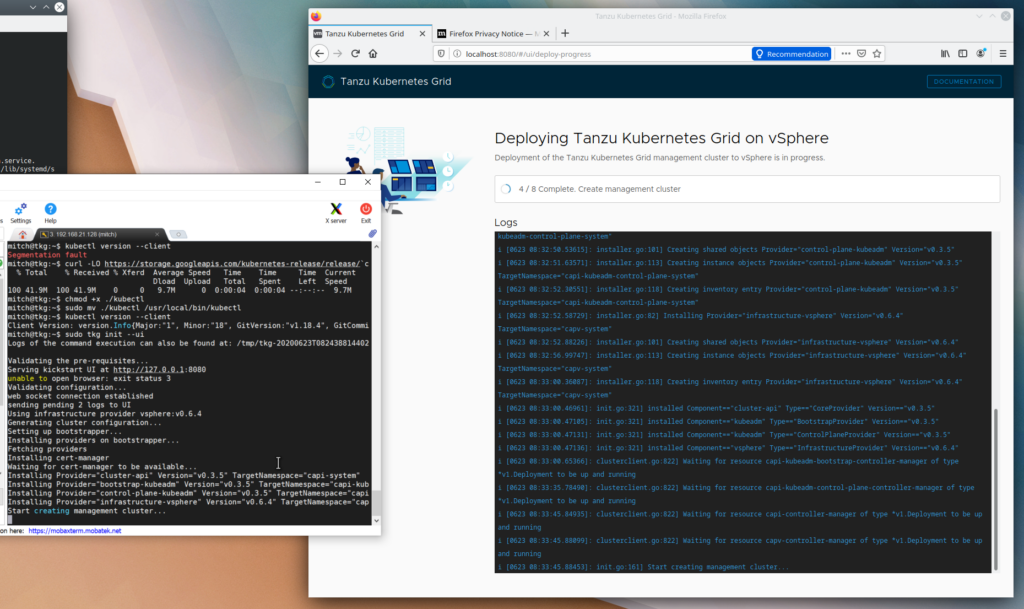Click the 'Logs' heading
This screenshot has height=609, width=1024.
coord(505,223)
